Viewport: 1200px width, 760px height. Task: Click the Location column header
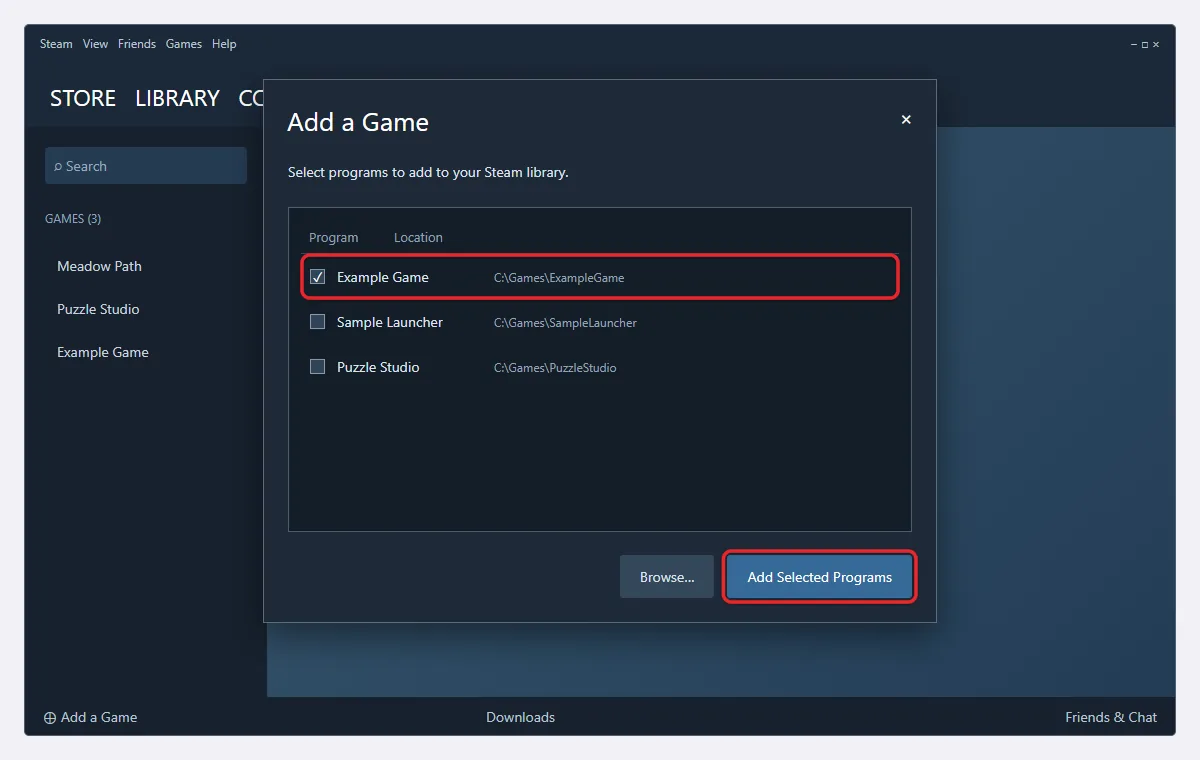[x=418, y=237]
